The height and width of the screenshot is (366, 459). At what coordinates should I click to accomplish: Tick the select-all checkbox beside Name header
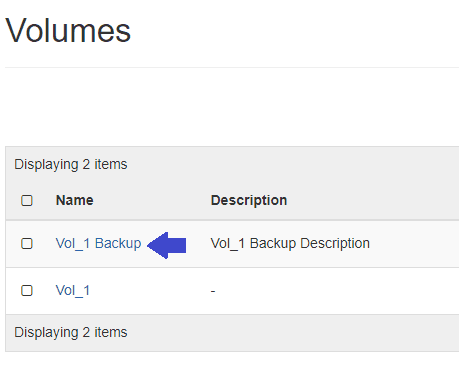(x=27, y=200)
